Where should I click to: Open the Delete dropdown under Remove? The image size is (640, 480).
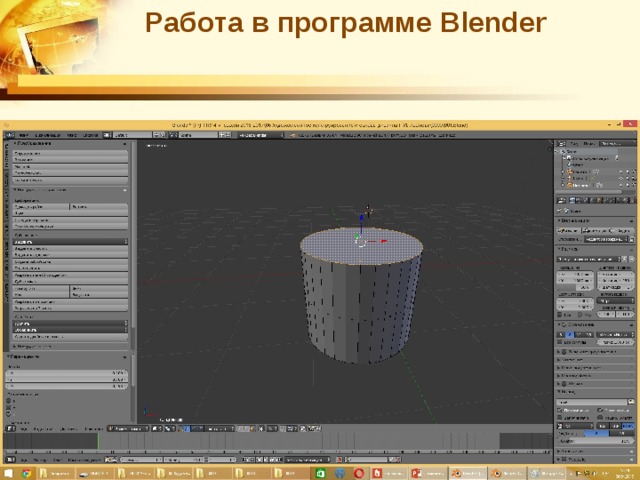70,323
